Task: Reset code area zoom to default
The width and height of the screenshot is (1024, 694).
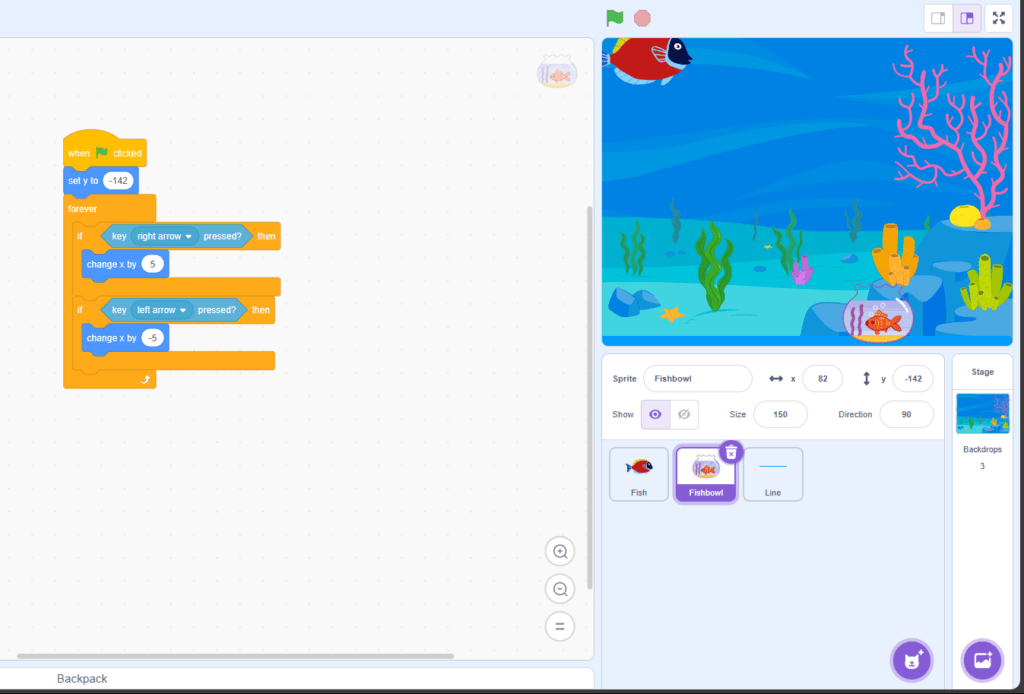Action: click(x=560, y=626)
